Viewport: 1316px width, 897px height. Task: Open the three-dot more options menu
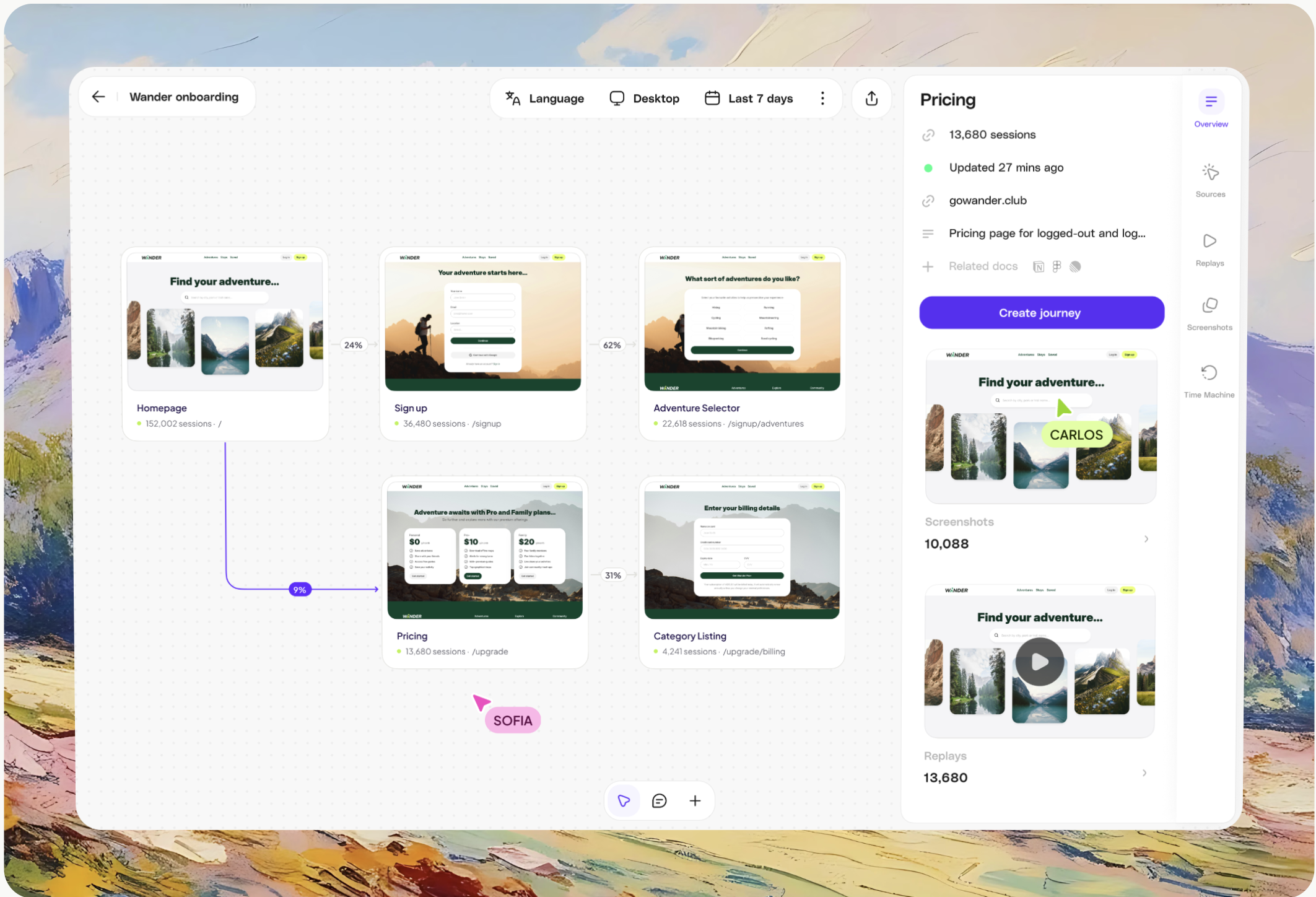click(822, 98)
